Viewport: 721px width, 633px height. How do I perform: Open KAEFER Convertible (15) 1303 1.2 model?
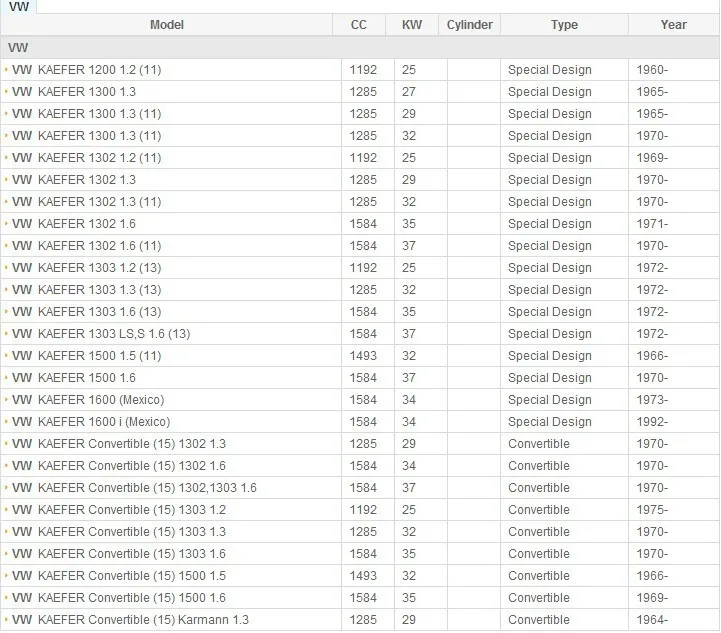(119, 510)
